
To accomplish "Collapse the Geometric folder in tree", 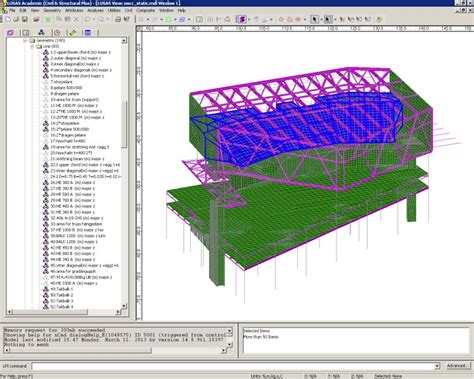I will point(25,40).
